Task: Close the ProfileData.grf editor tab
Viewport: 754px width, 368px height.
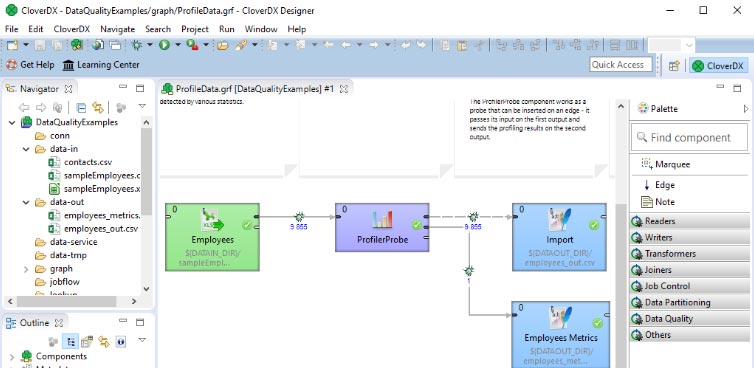Action: click(x=343, y=89)
